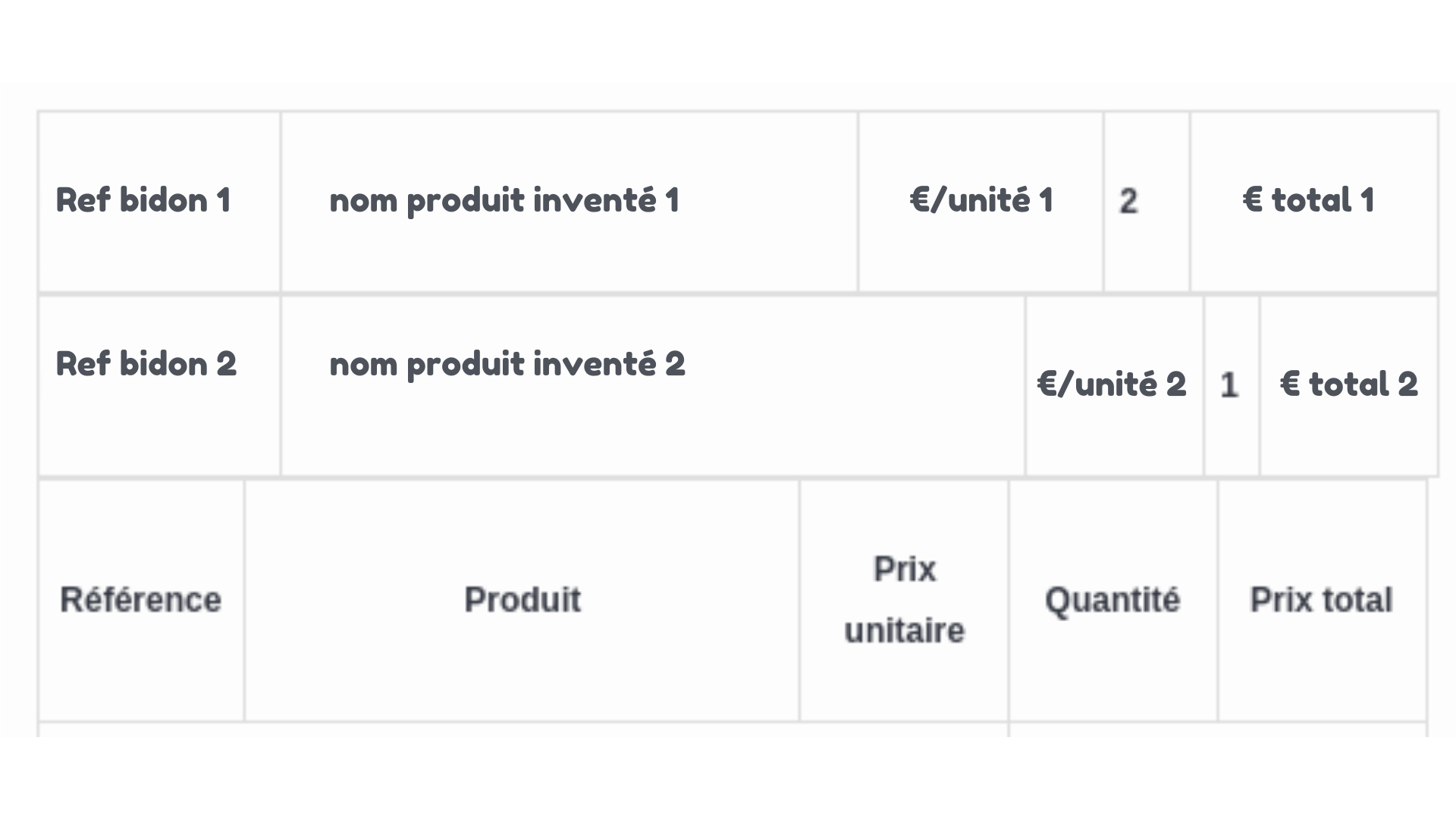Click divider between Produit and Prix unitaire headers
The height and width of the screenshot is (819, 1456).
pyautogui.click(x=799, y=600)
